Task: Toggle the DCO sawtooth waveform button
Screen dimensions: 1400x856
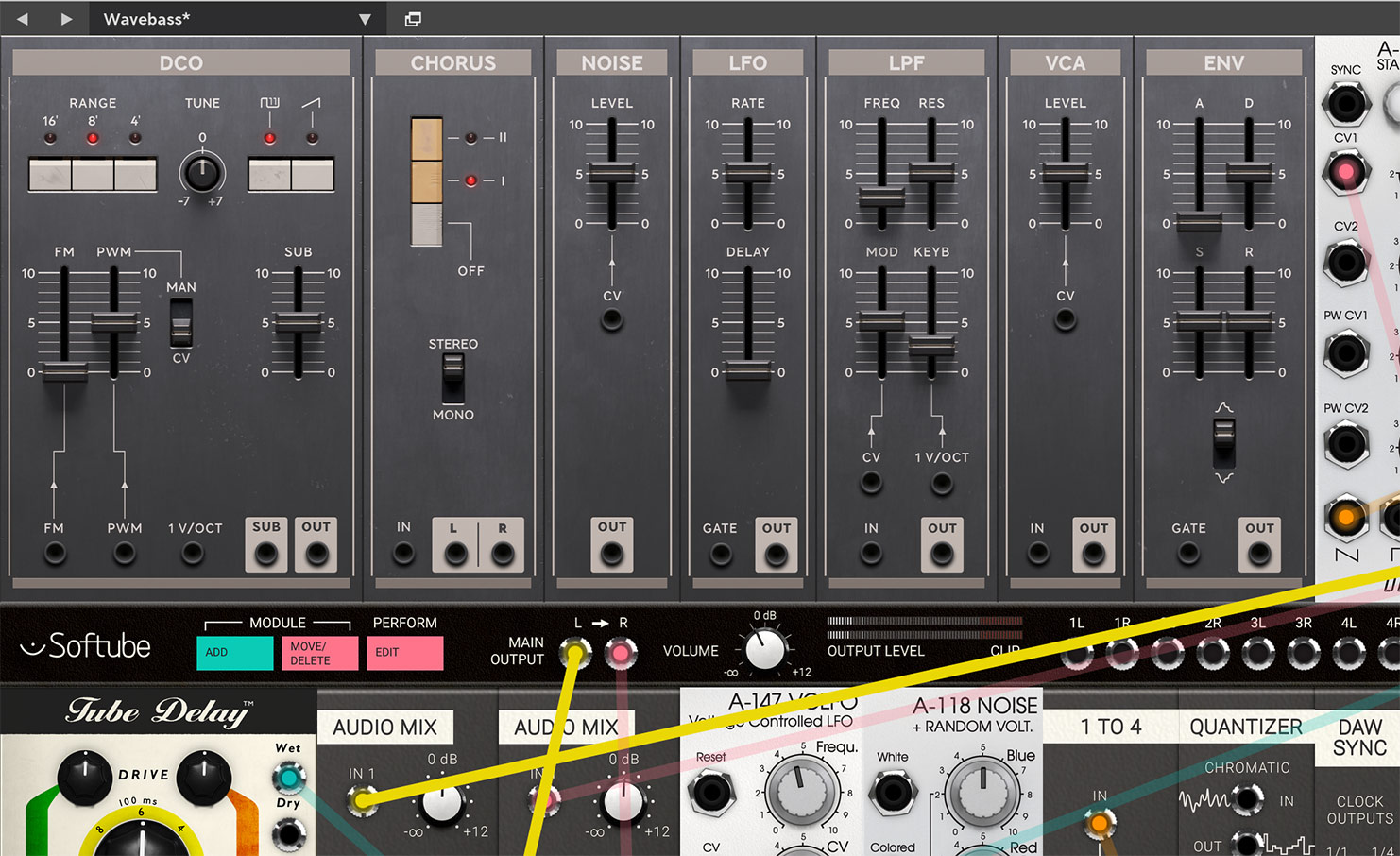Action: tap(312, 175)
